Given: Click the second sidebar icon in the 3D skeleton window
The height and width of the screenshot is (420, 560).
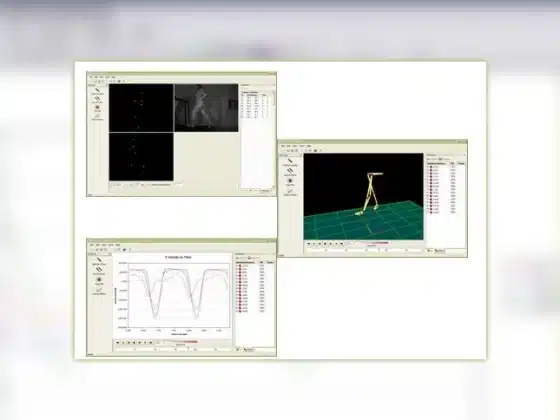Looking at the screenshot, I should point(290,171).
